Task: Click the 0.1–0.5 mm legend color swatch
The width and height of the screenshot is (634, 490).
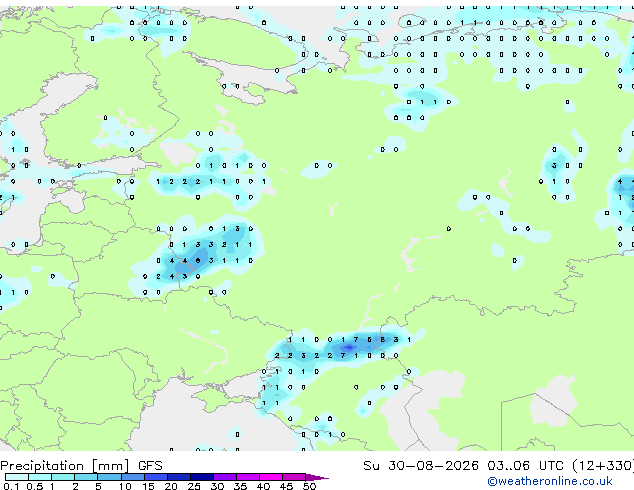Action: pos(17,477)
